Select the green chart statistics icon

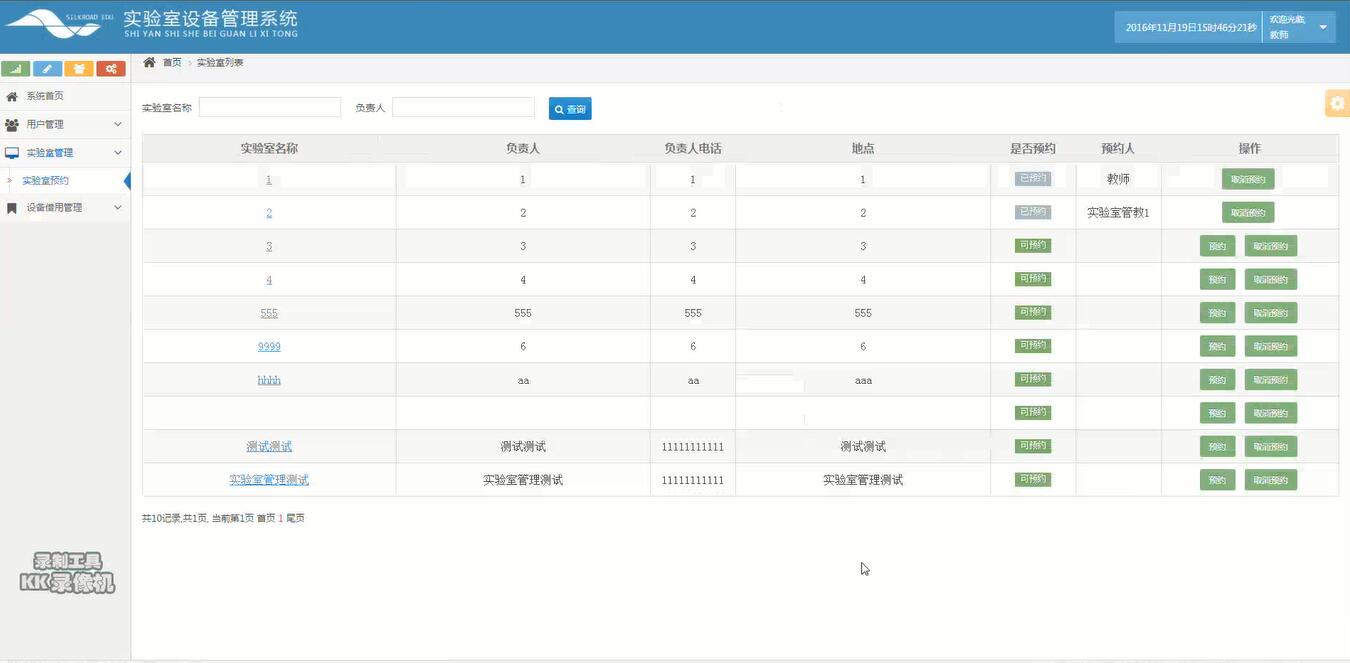click(15, 68)
